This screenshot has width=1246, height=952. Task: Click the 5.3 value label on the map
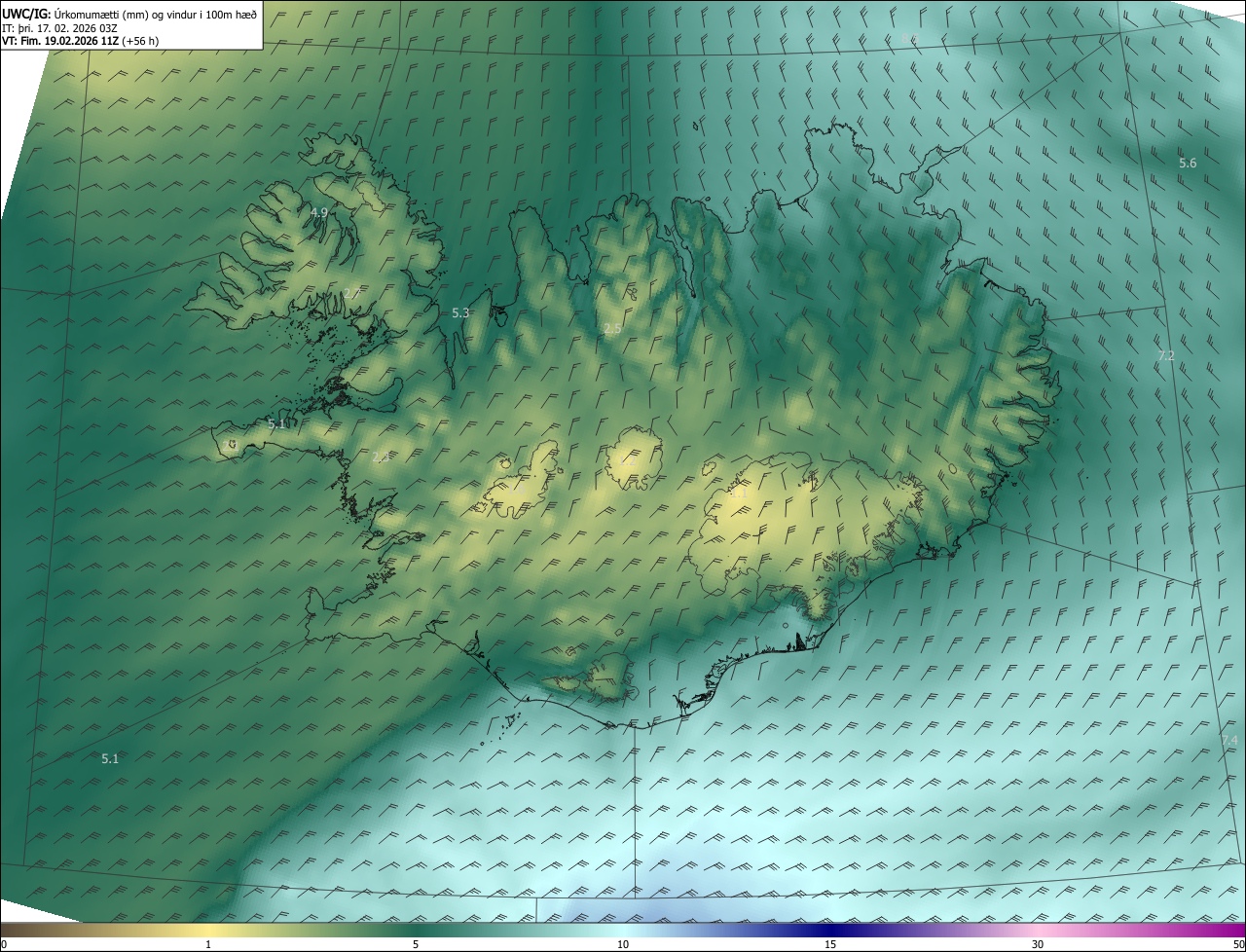tap(460, 312)
